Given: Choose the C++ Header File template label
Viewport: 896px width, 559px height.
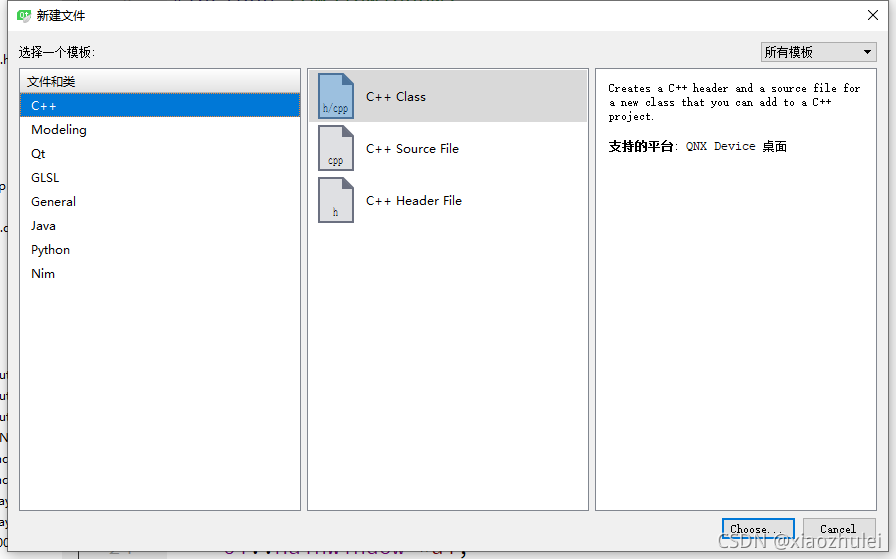Looking at the screenshot, I should coord(414,201).
